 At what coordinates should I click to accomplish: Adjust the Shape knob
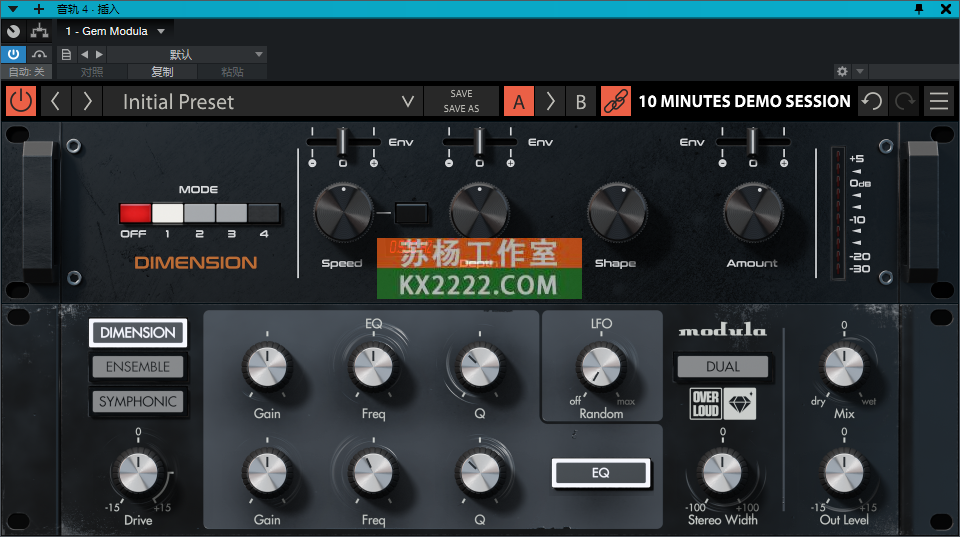[x=617, y=212]
